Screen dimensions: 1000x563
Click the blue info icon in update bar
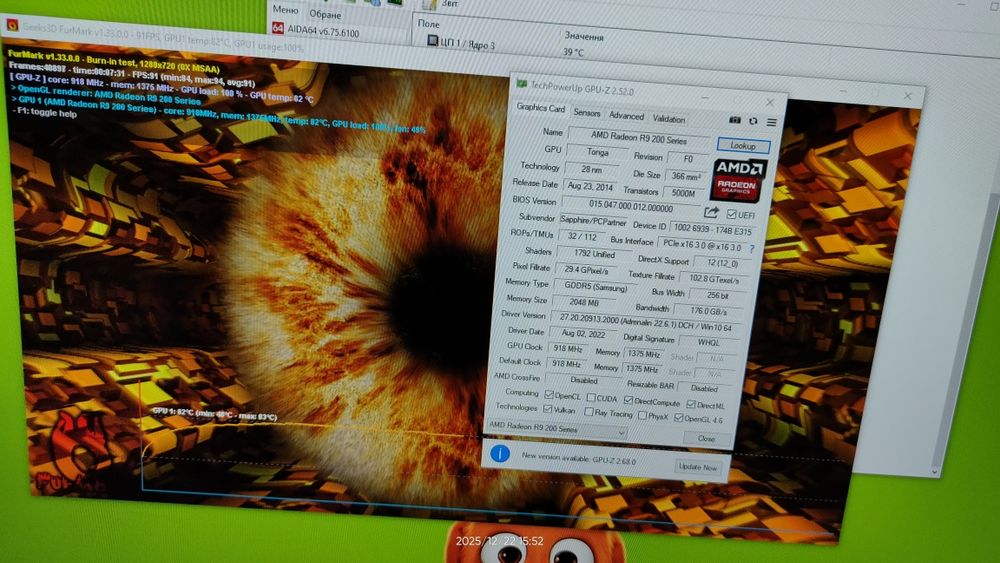tap(499, 453)
